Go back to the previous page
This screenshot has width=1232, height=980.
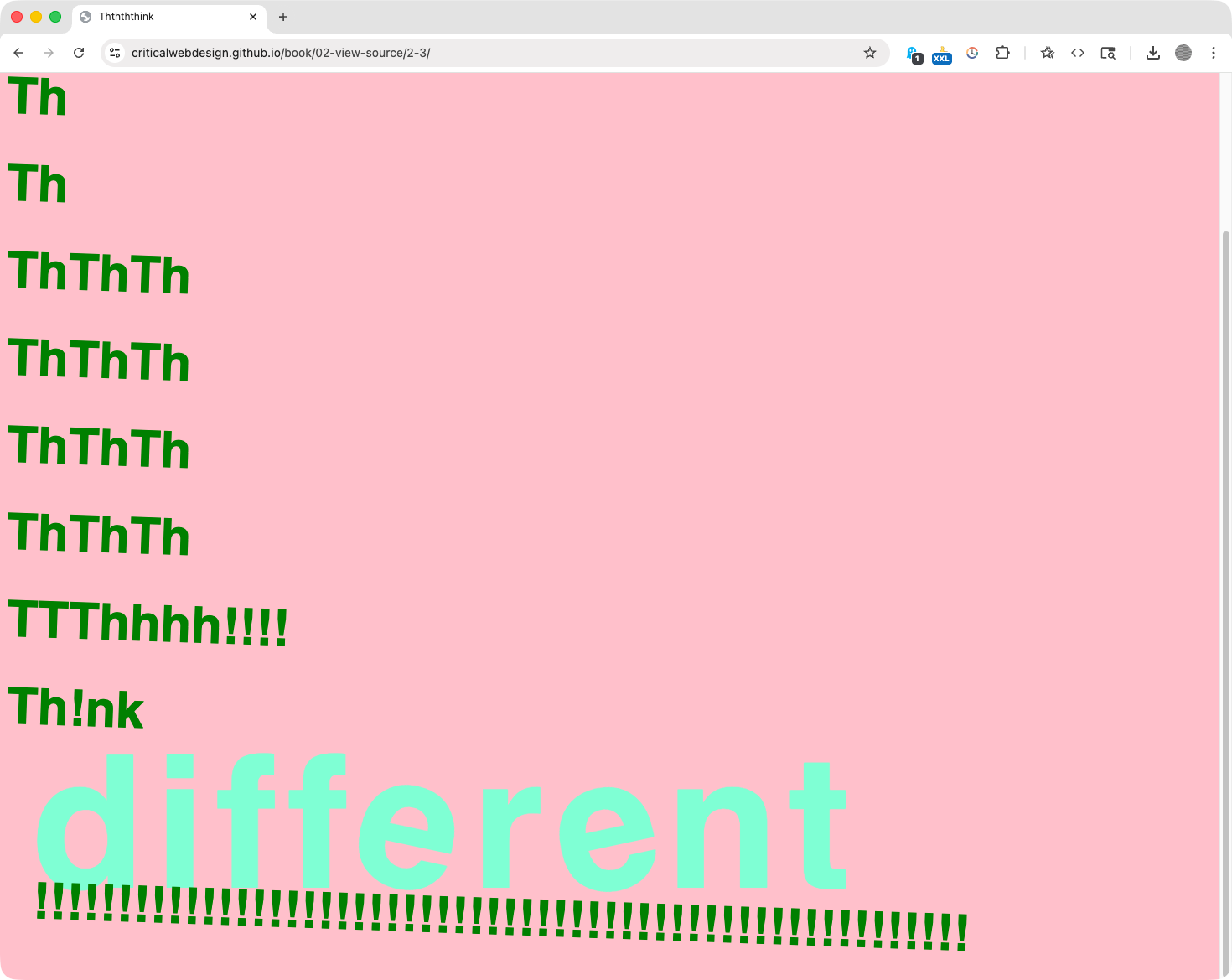click(18, 53)
